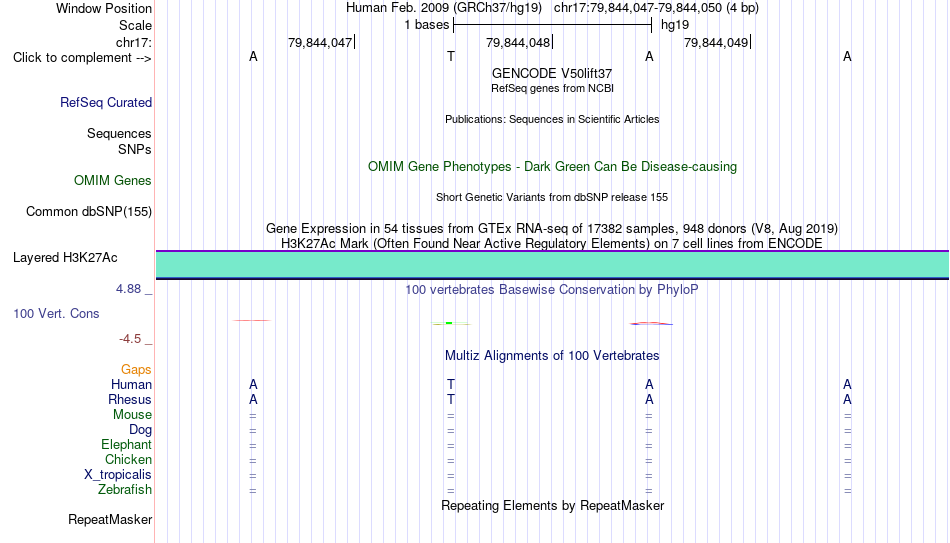The height and width of the screenshot is (543, 950).
Task: Click 'Repeating Elements by RepeatMasker' title
Action: [552, 505]
